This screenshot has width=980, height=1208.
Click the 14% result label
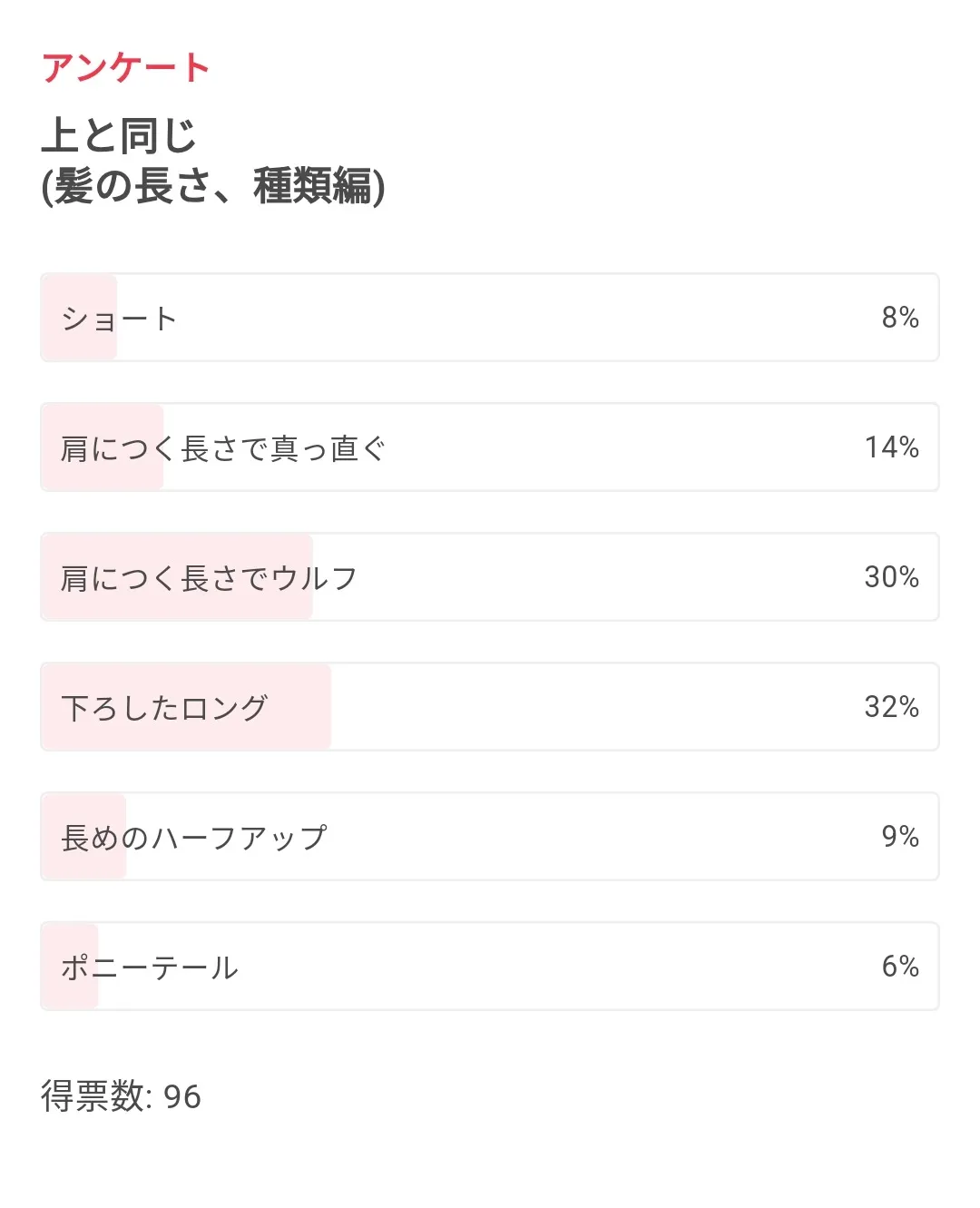[892, 447]
